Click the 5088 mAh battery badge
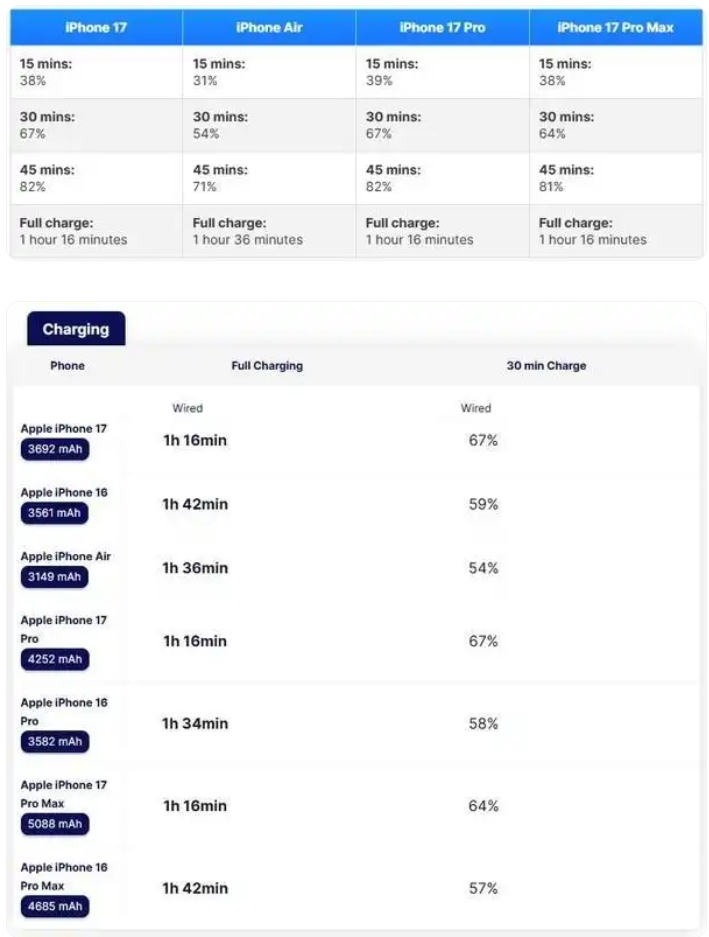709x937 pixels. click(54, 825)
